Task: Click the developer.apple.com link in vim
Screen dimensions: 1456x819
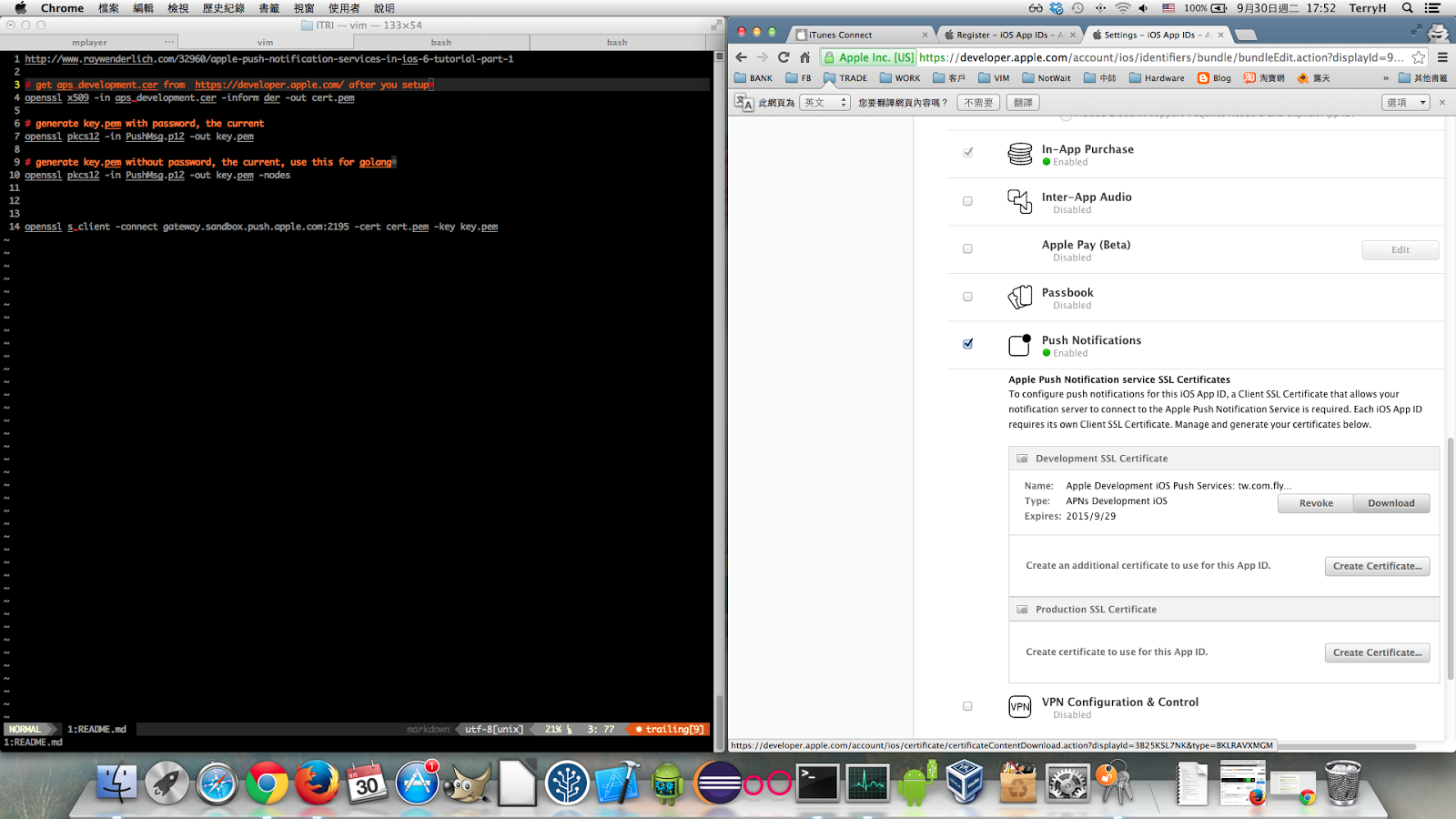Action: point(269,85)
